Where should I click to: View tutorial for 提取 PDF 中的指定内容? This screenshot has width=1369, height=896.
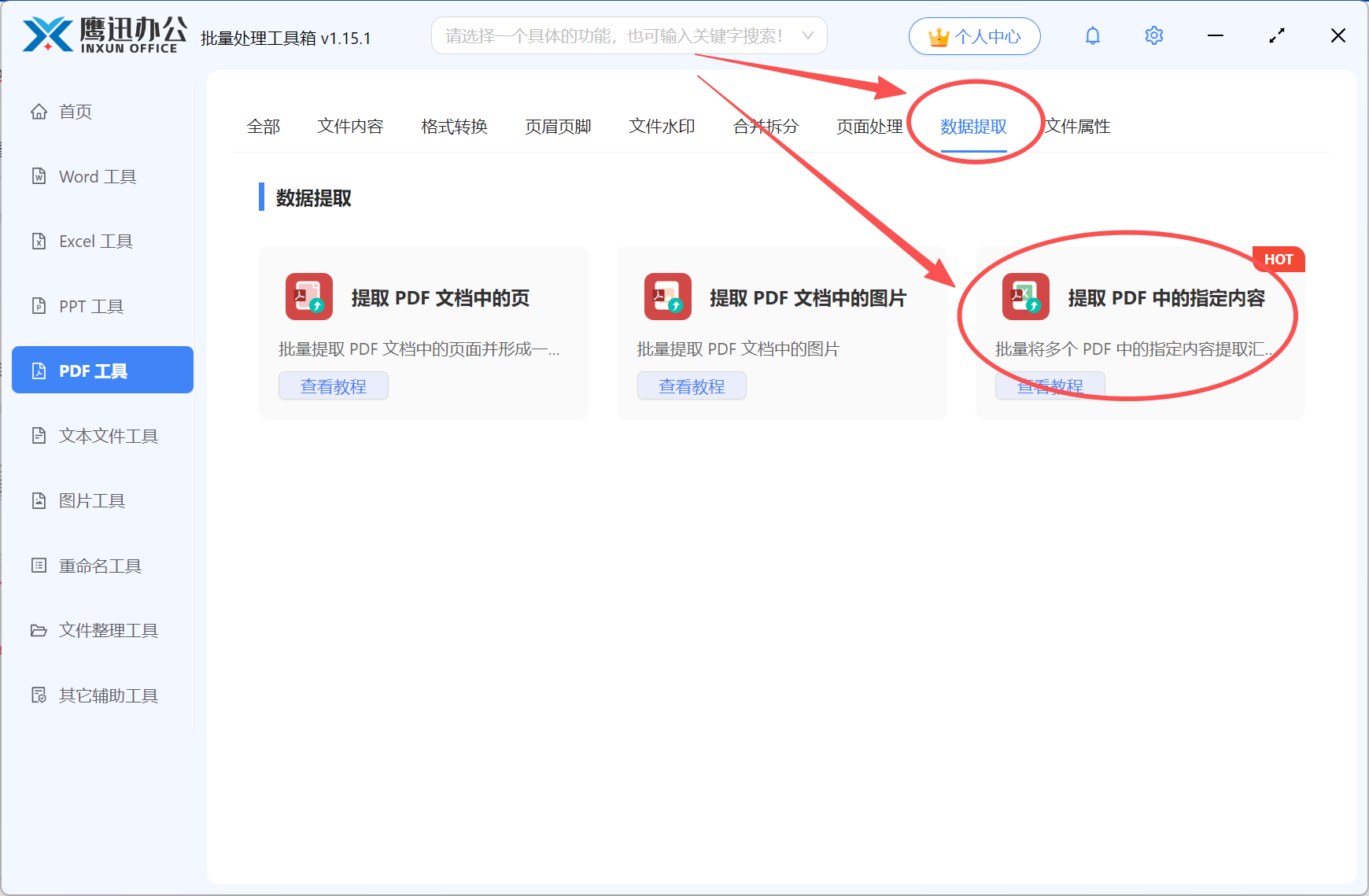coord(1050,386)
